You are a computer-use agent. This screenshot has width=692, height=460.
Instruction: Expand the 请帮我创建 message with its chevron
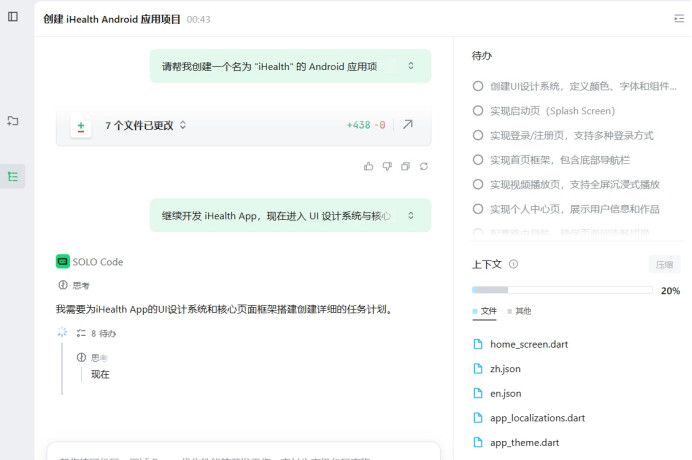pyautogui.click(x=411, y=66)
